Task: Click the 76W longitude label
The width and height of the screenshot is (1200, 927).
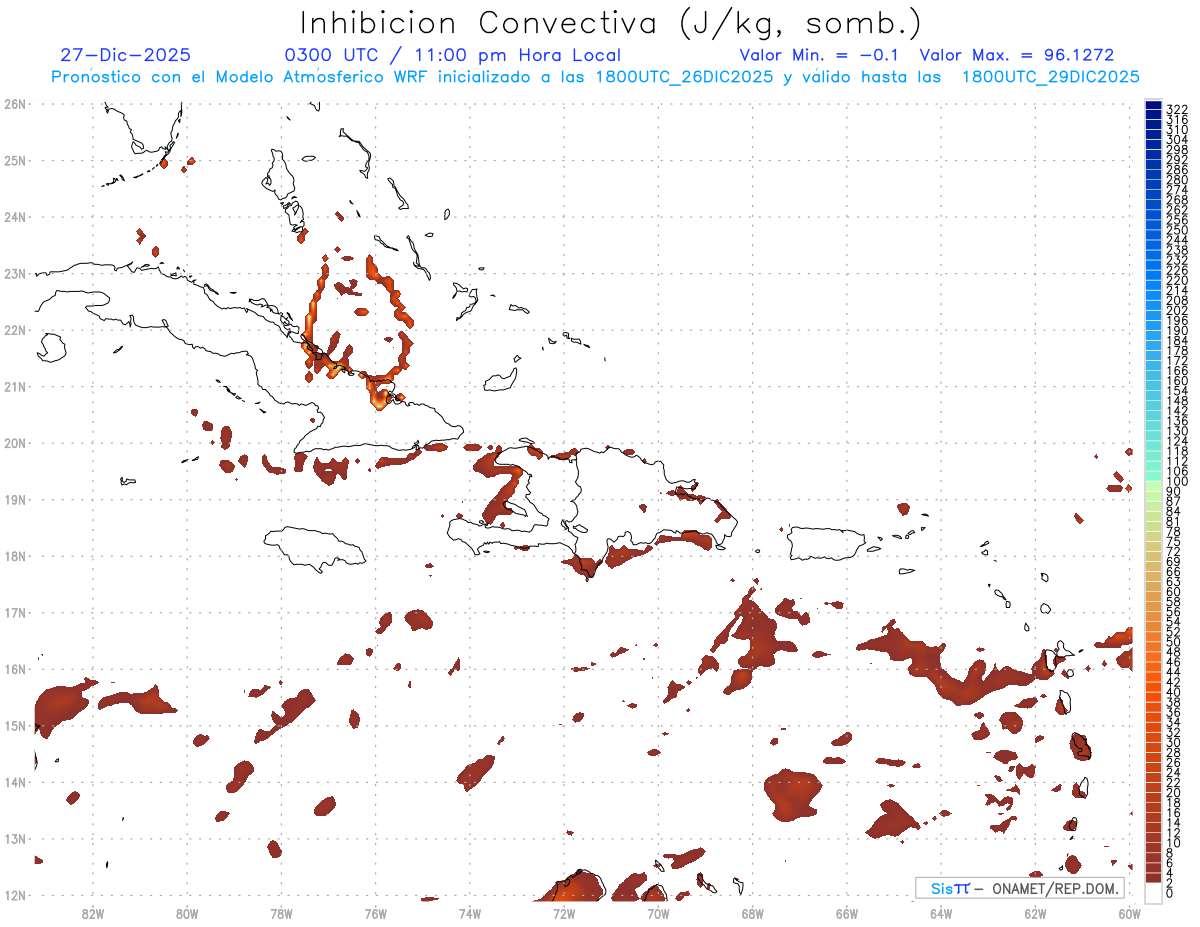Action: click(x=375, y=912)
